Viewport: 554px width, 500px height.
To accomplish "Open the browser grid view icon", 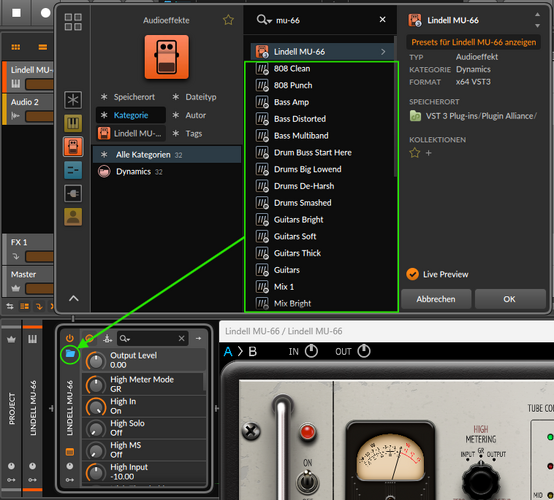I will click(x=73, y=22).
